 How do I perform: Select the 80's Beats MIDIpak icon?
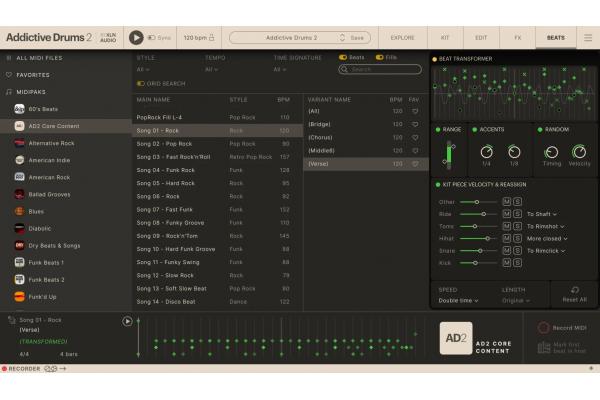click(x=19, y=109)
